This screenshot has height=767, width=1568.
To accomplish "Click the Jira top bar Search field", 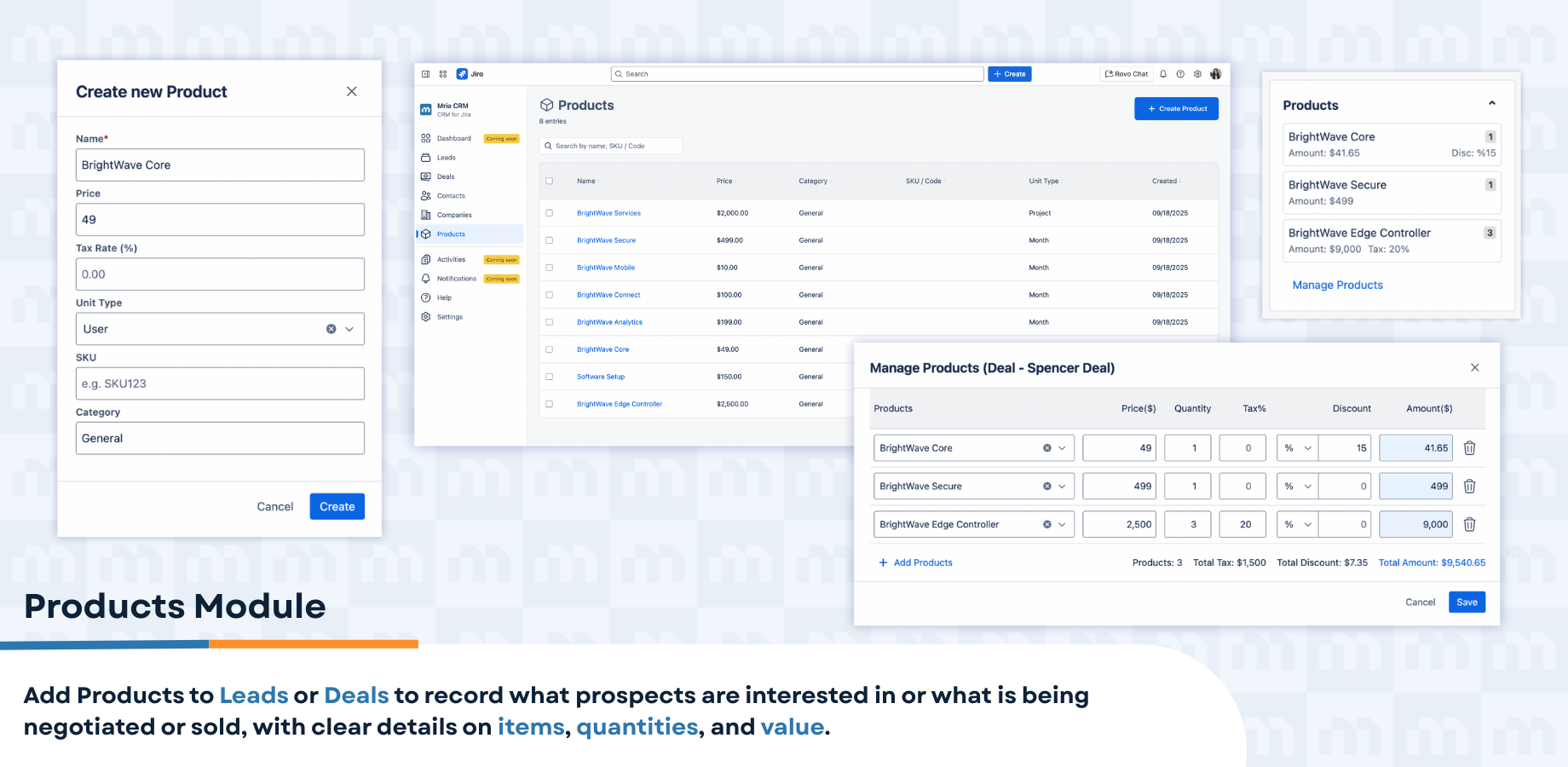I will tap(798, 74).
